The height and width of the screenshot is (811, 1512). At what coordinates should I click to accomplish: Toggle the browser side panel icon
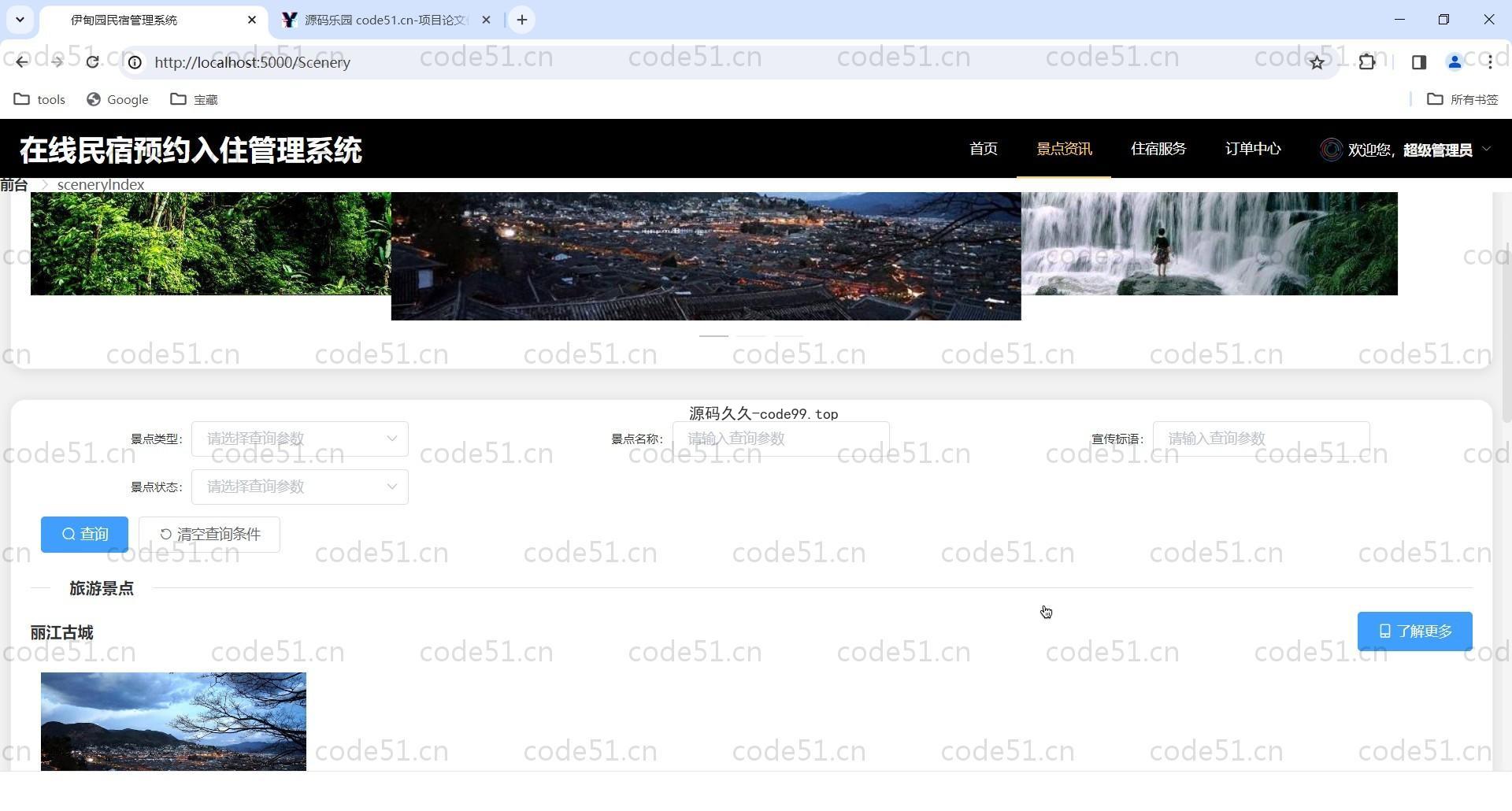click(x=1419, y=62)
